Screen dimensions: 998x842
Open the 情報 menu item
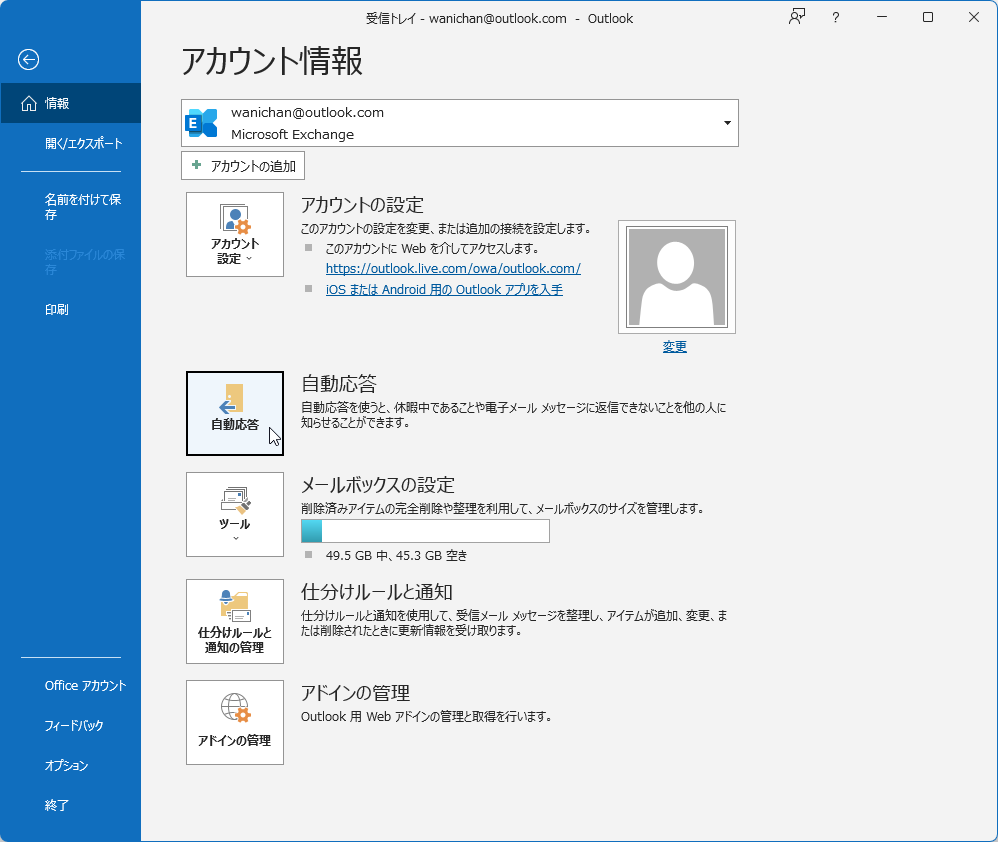click(71, 103)
